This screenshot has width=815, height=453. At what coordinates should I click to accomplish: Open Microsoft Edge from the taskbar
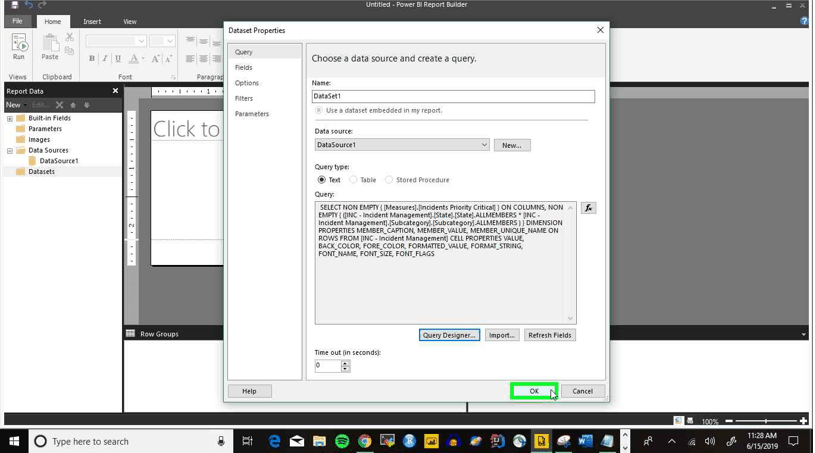pyautogui.click(x=274, y=441)
